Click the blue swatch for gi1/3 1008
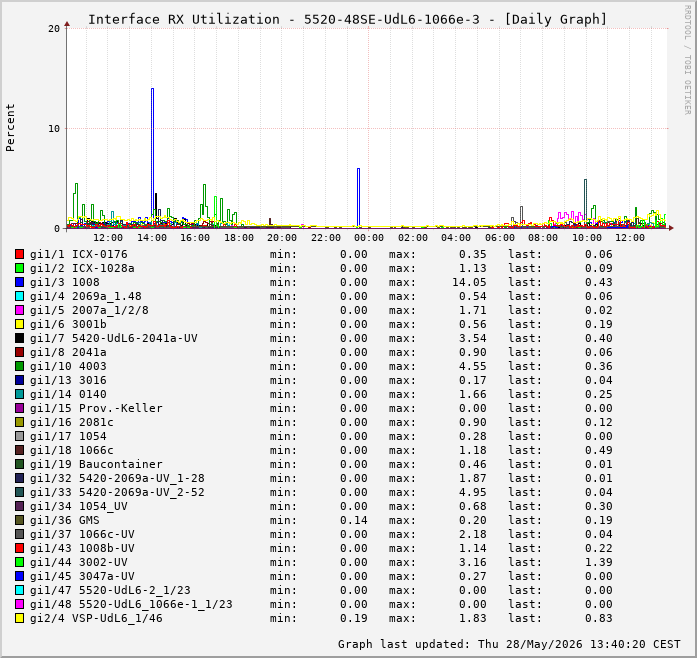Viewport: 697px width, 658px height. 19,282
